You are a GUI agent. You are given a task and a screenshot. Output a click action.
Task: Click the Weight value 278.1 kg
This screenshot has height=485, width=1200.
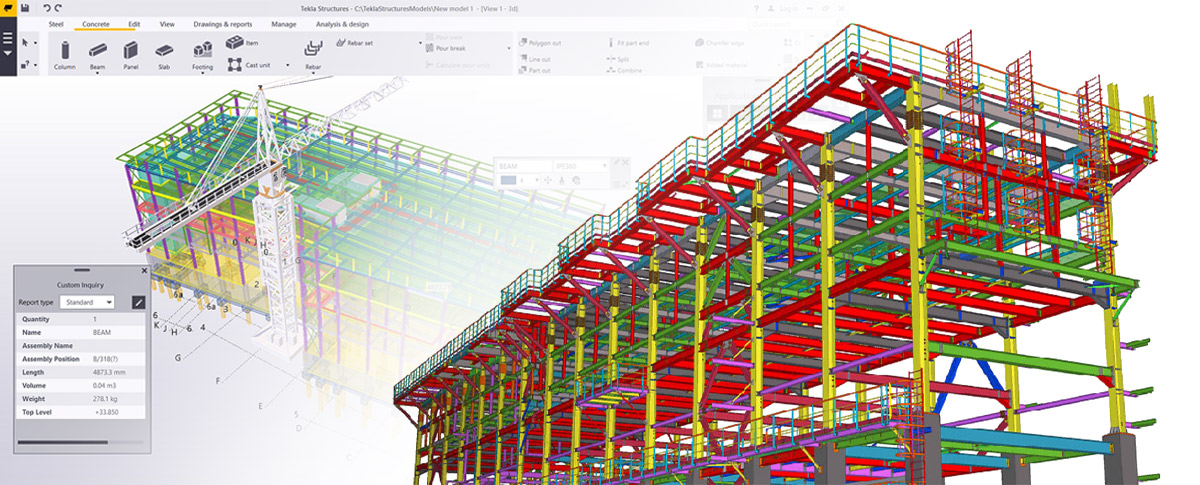pos(106,397)
